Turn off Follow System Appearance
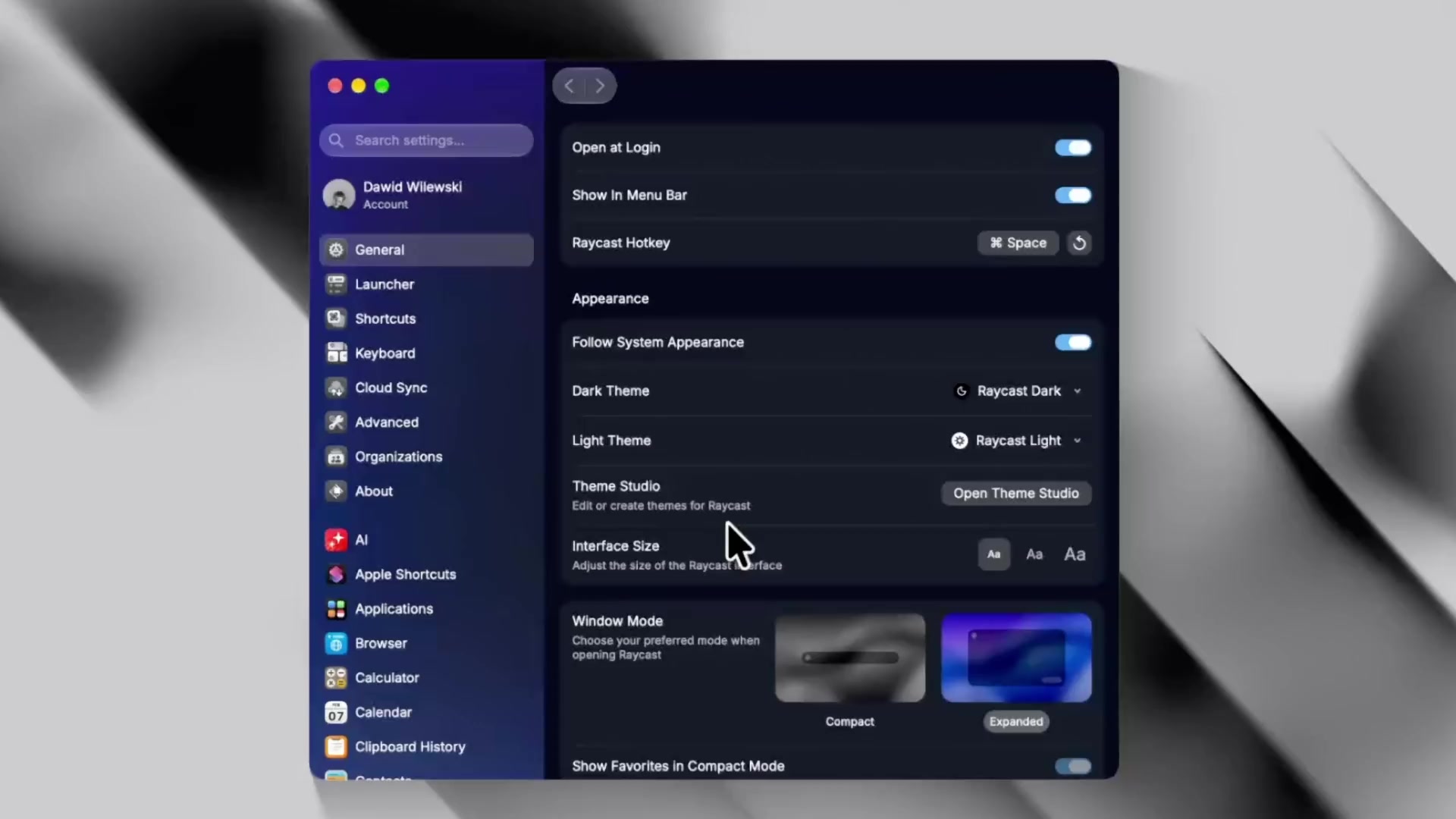This screenshot has width=1456, height=819. coord(1073,343)
